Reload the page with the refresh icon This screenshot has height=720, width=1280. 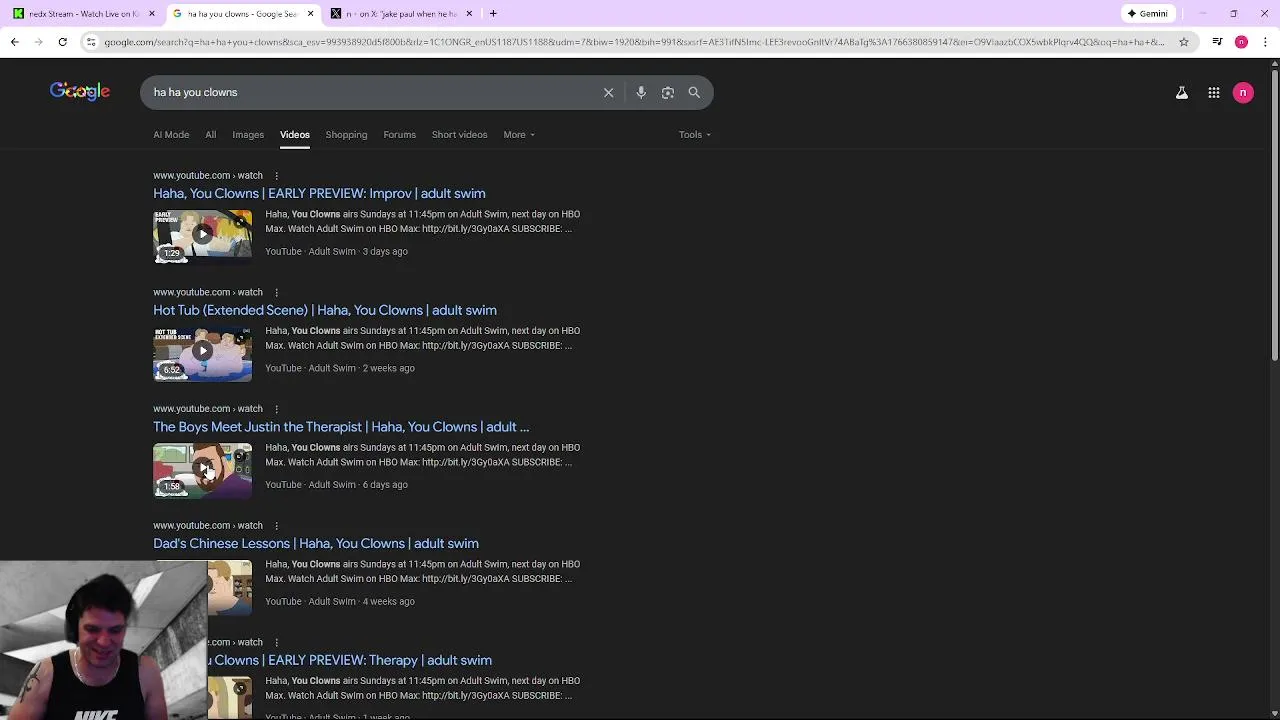[62, 42]
